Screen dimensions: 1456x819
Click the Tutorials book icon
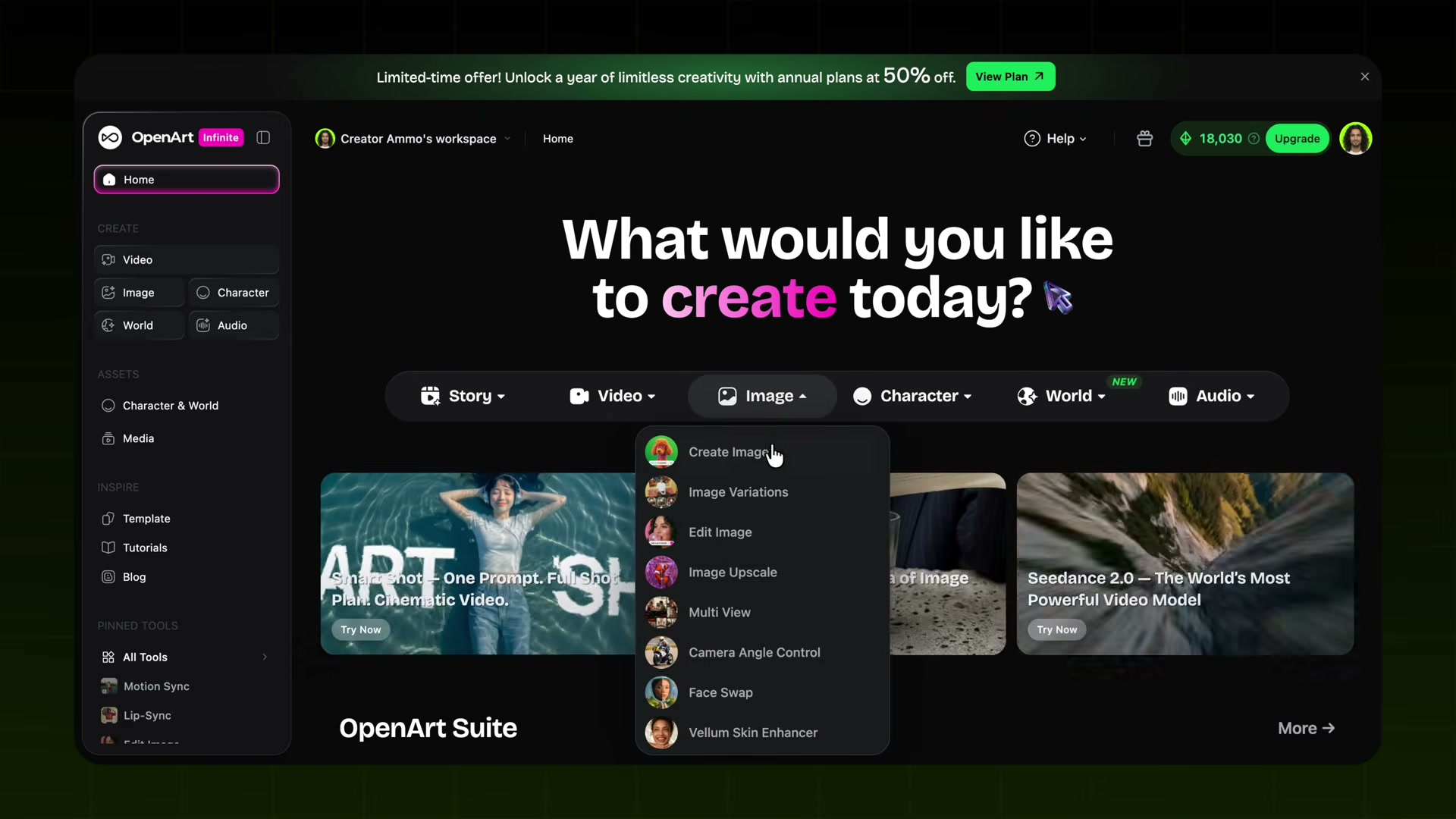click(108, 548)
